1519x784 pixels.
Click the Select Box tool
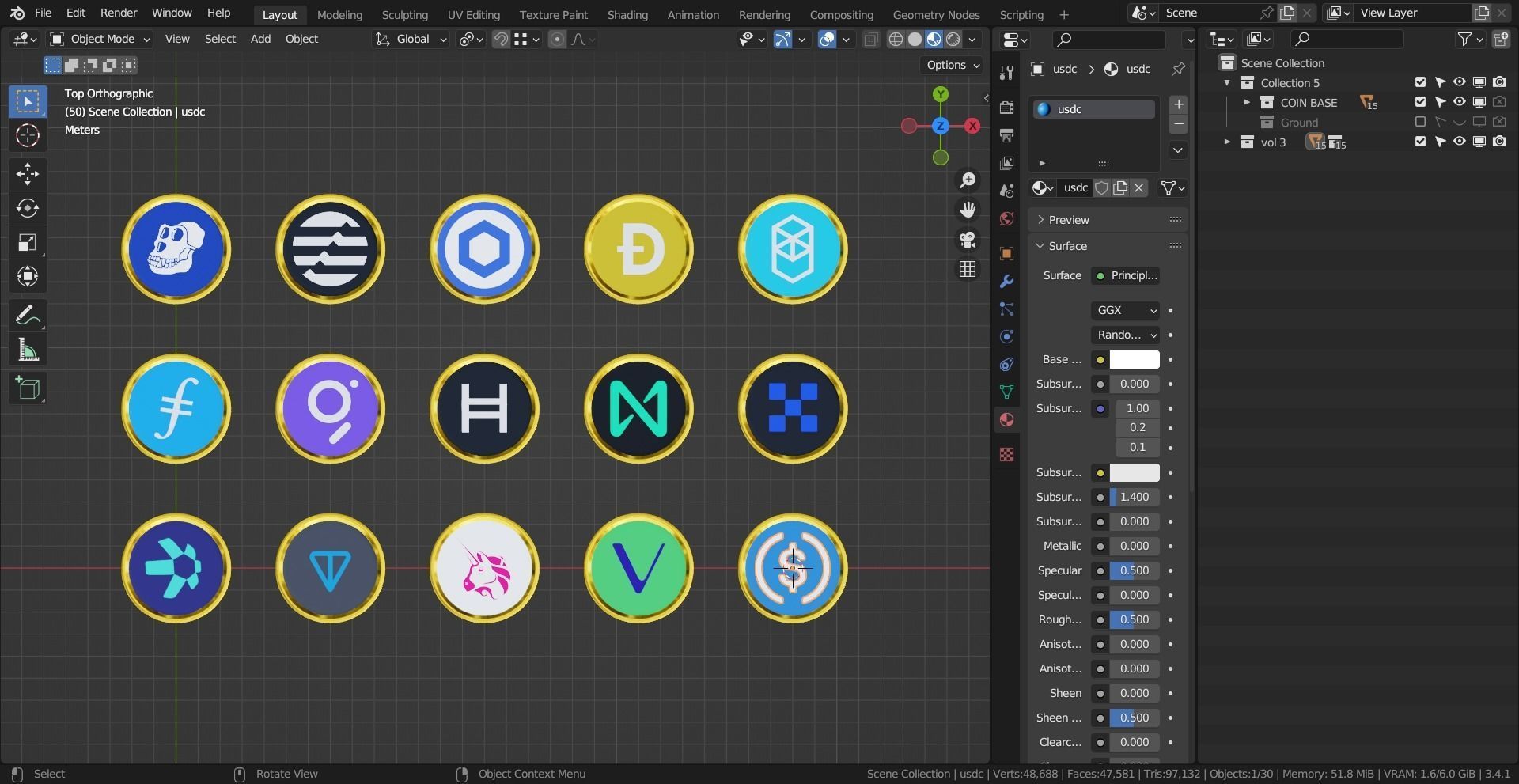28,101
